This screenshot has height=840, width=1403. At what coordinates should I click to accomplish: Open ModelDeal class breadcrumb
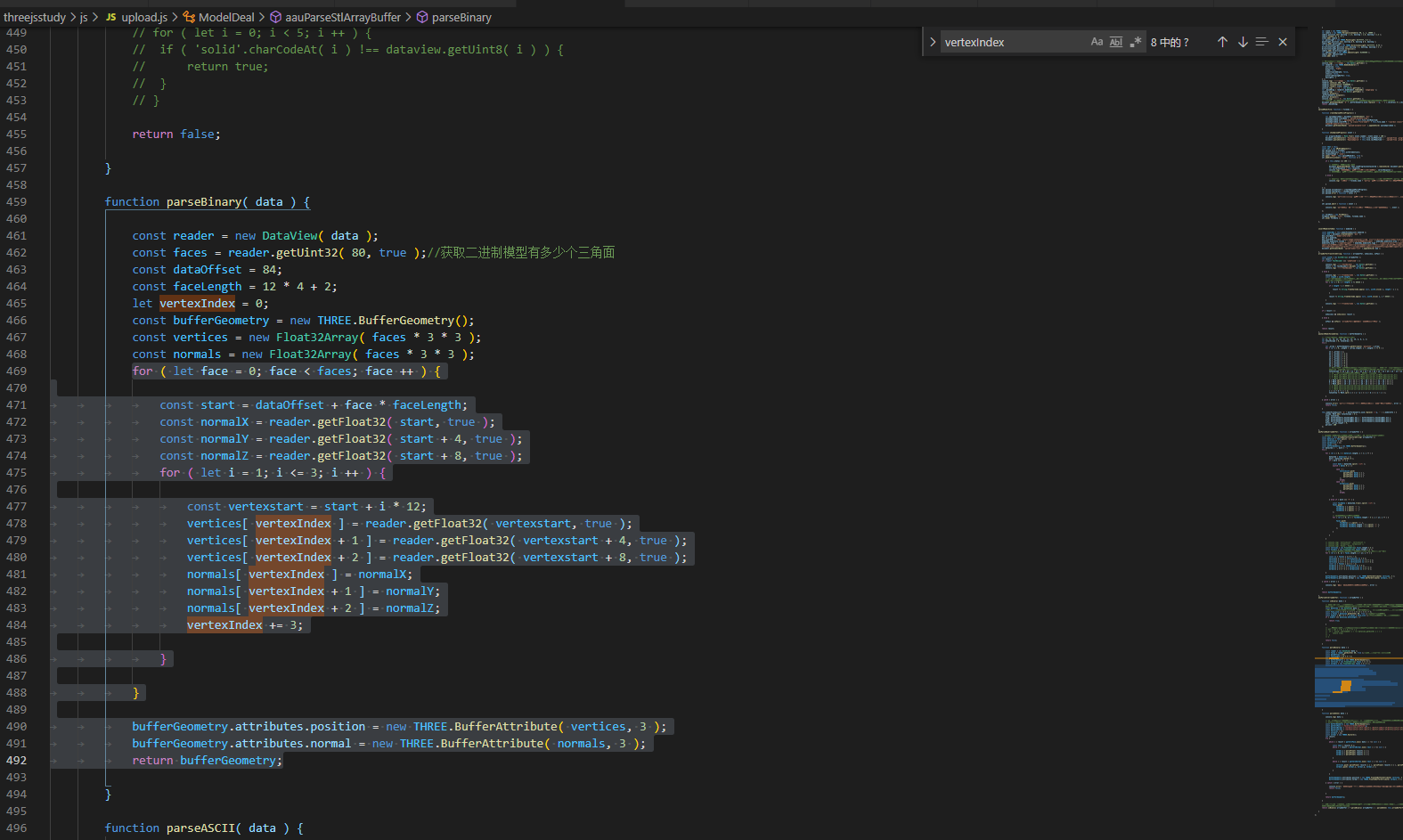pos(226,17)
